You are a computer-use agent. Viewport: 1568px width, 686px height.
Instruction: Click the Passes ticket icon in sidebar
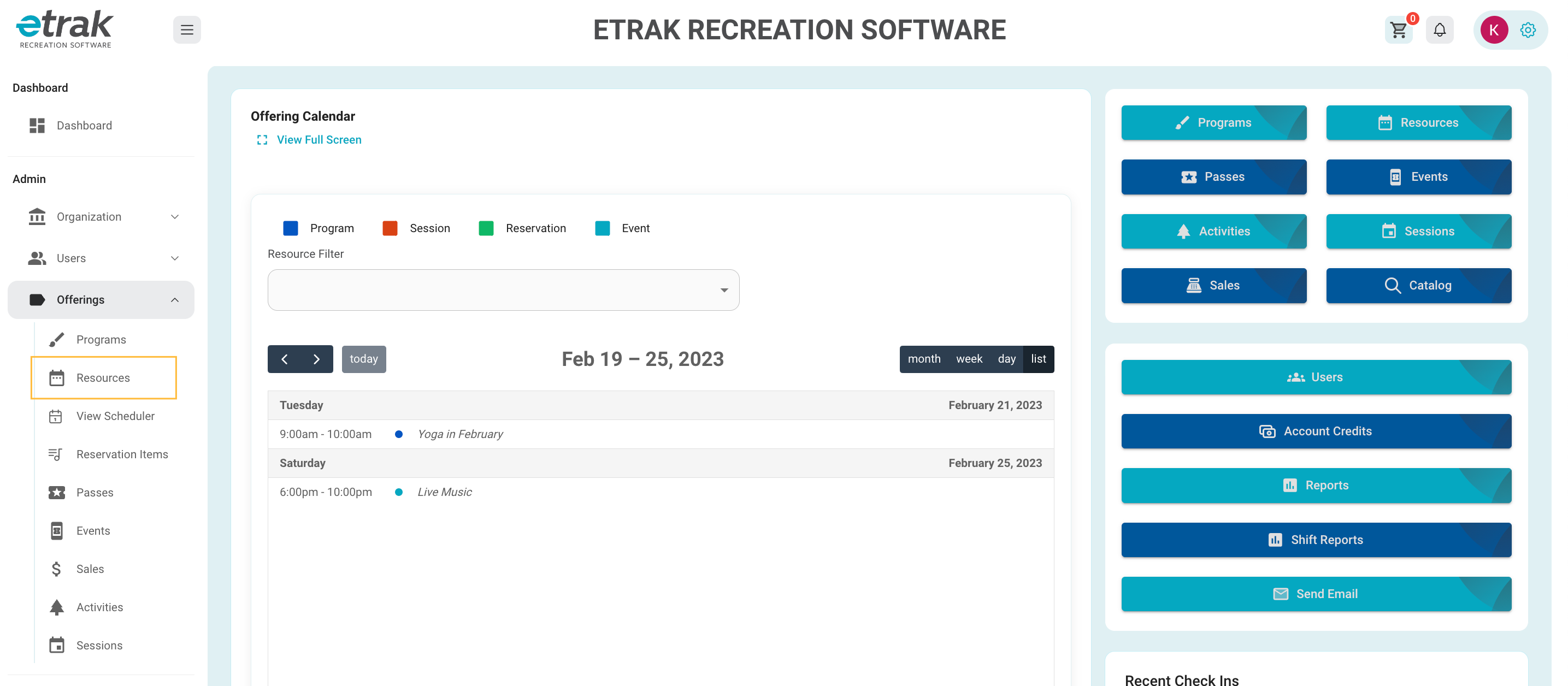coord(57,493)
